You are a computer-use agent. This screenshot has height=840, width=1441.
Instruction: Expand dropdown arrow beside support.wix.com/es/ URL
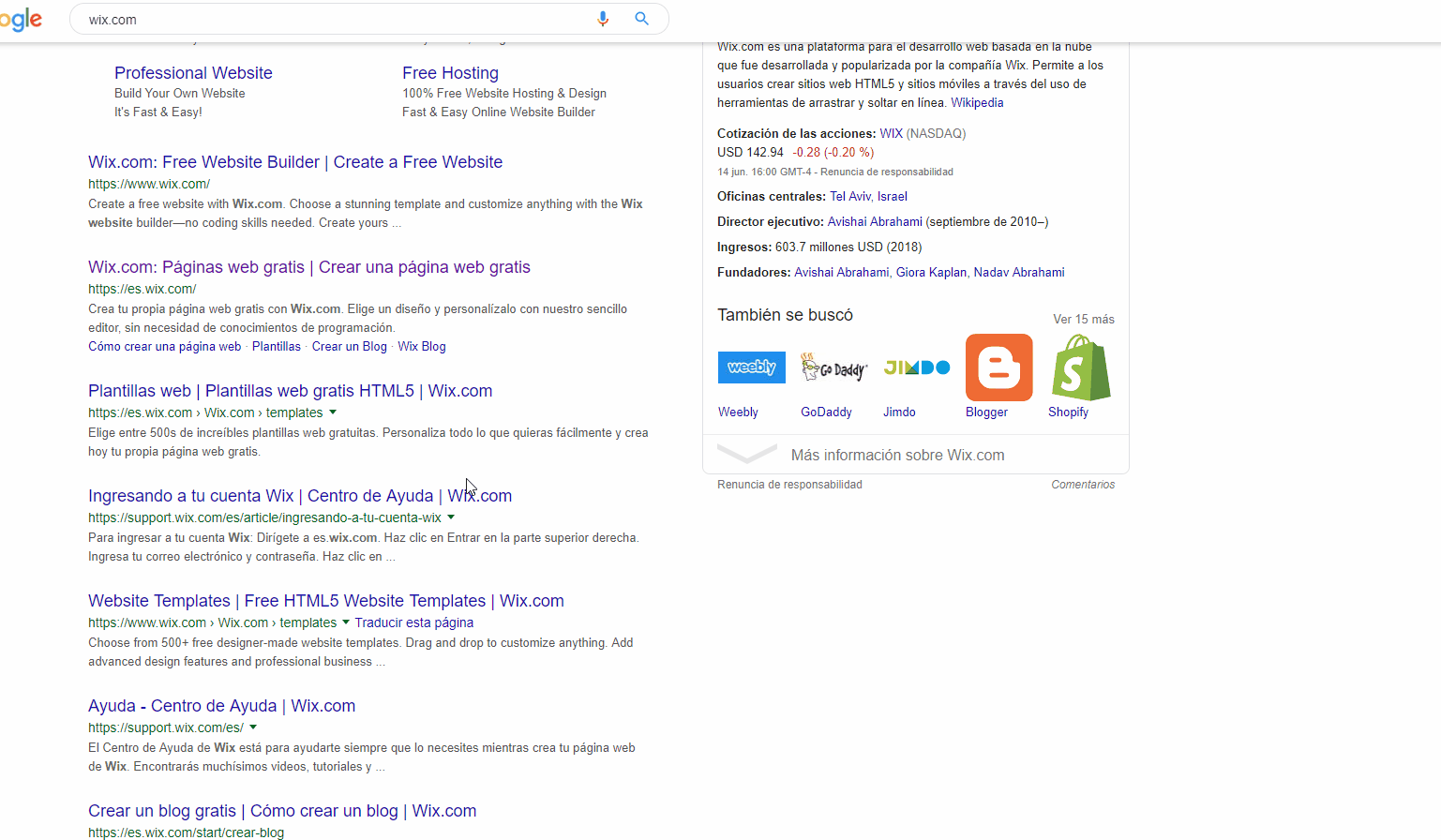pyautogui.click(x=253, y=727)
